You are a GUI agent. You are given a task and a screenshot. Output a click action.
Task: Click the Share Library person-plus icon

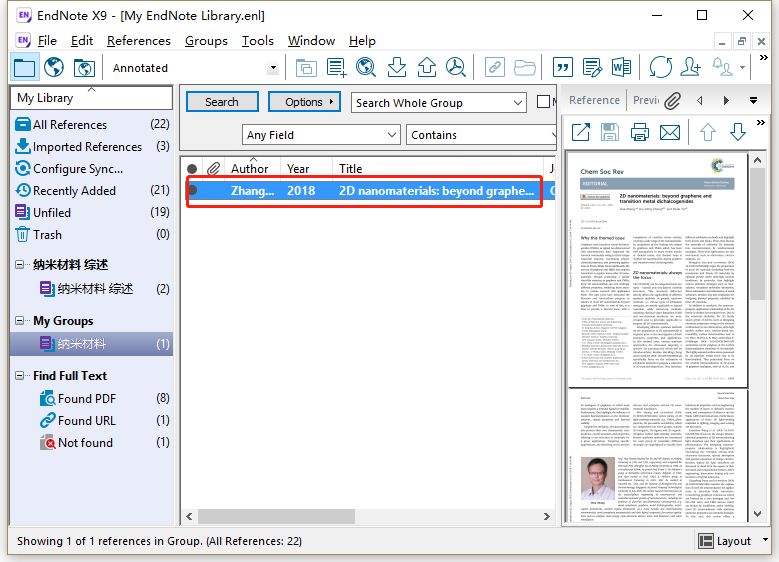point(691,68)
